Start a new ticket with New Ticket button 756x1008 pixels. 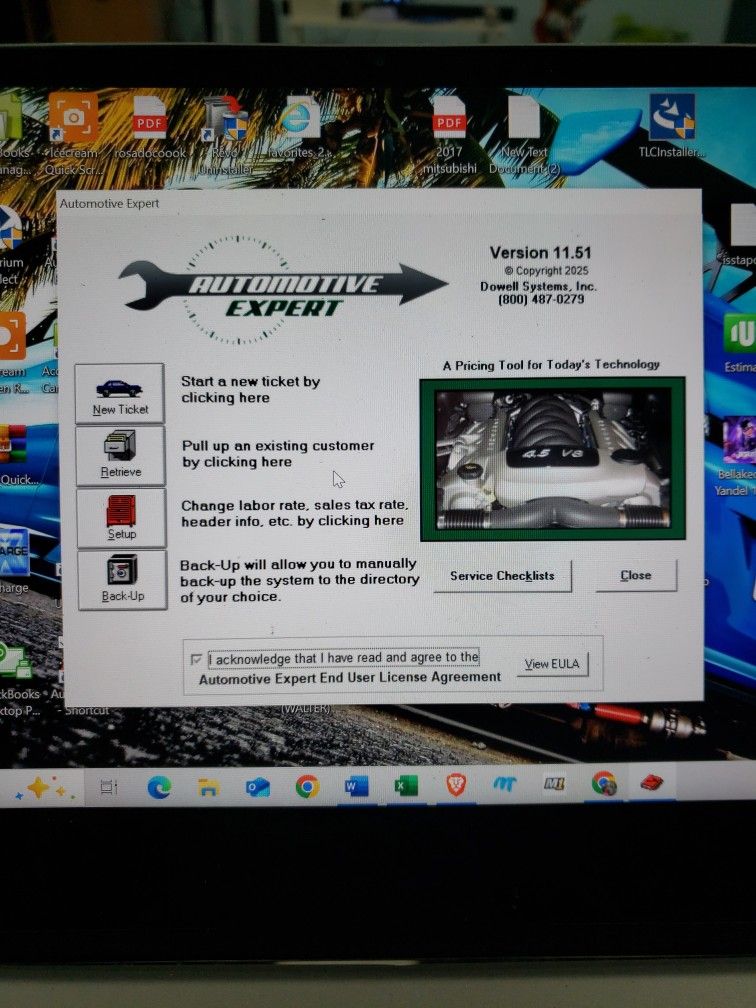click(x=120, y=393)
